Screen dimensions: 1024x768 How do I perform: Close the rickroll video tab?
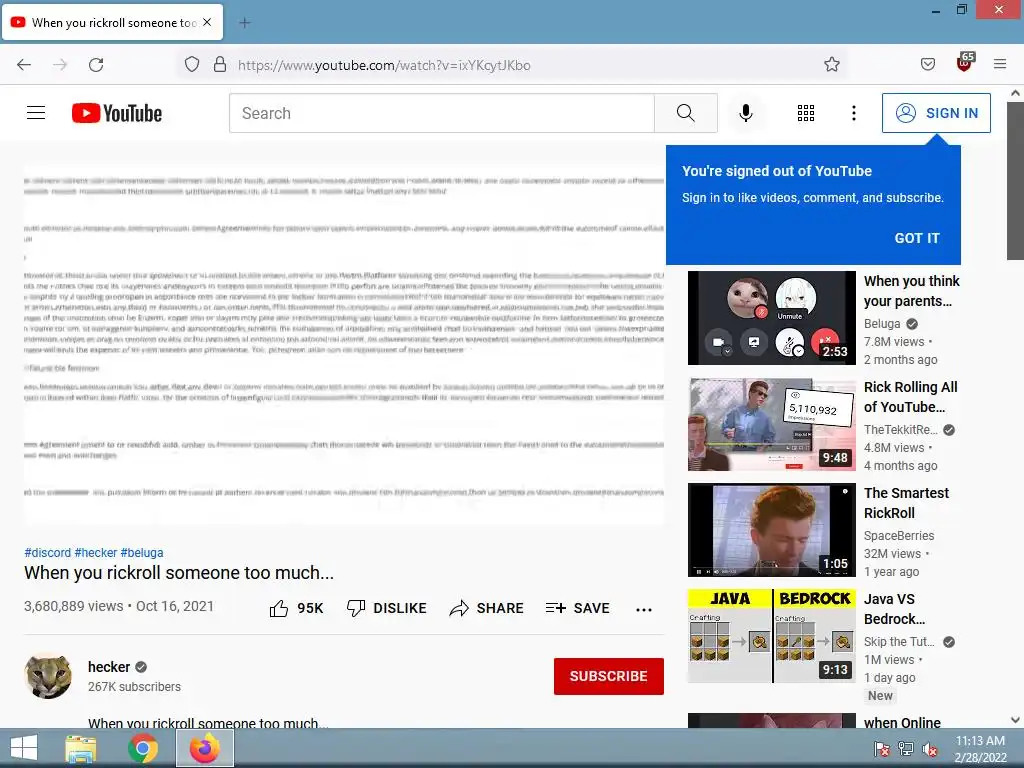point(207,22)
